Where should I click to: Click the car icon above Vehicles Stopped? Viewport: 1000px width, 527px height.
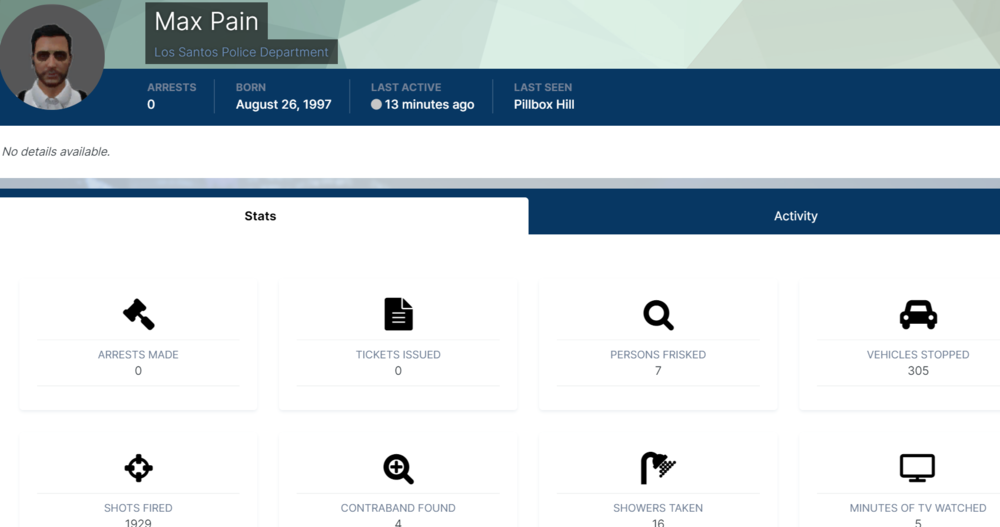pos(918,314)
